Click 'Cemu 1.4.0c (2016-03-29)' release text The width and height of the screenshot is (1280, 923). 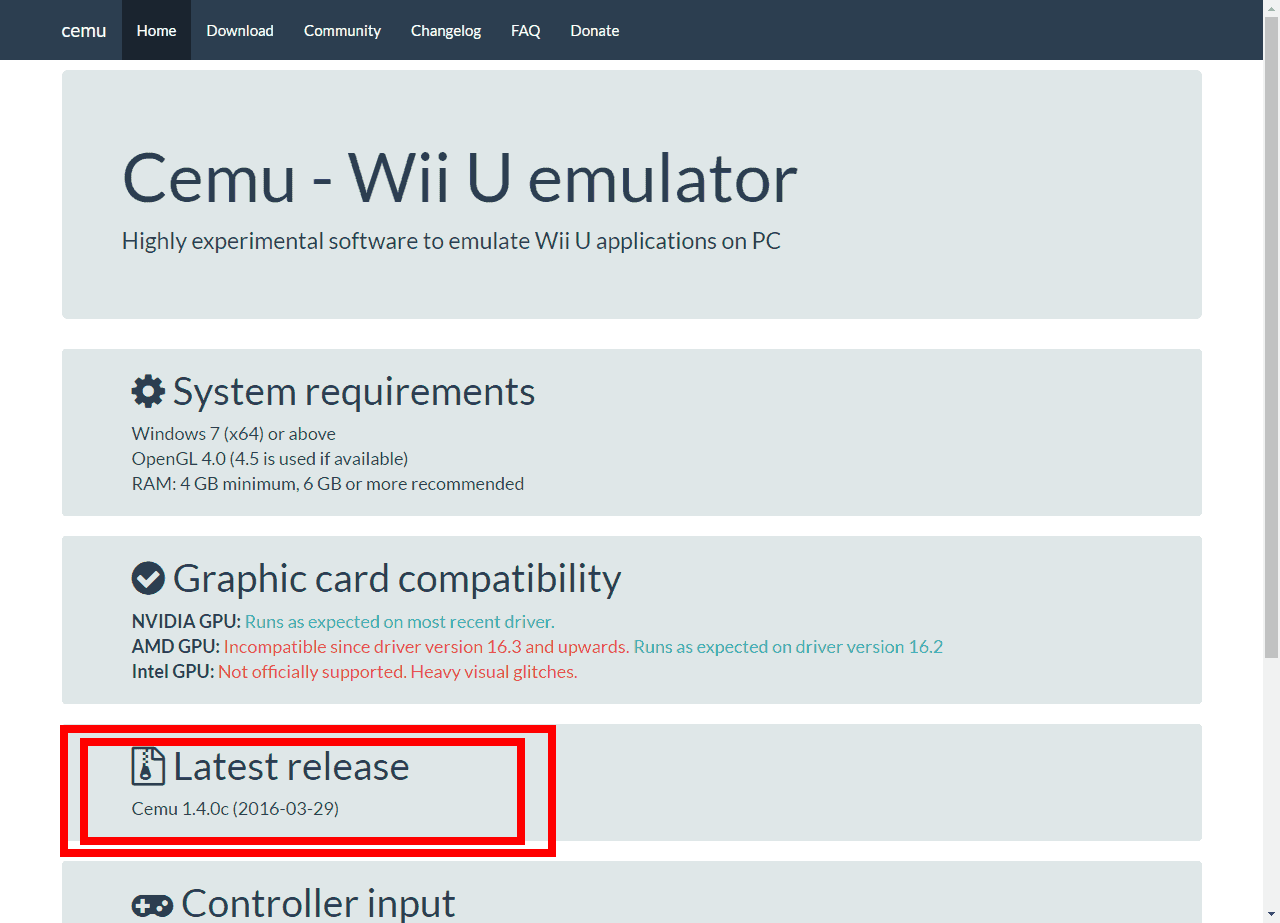pyautogui.click(x=235, y=808)
